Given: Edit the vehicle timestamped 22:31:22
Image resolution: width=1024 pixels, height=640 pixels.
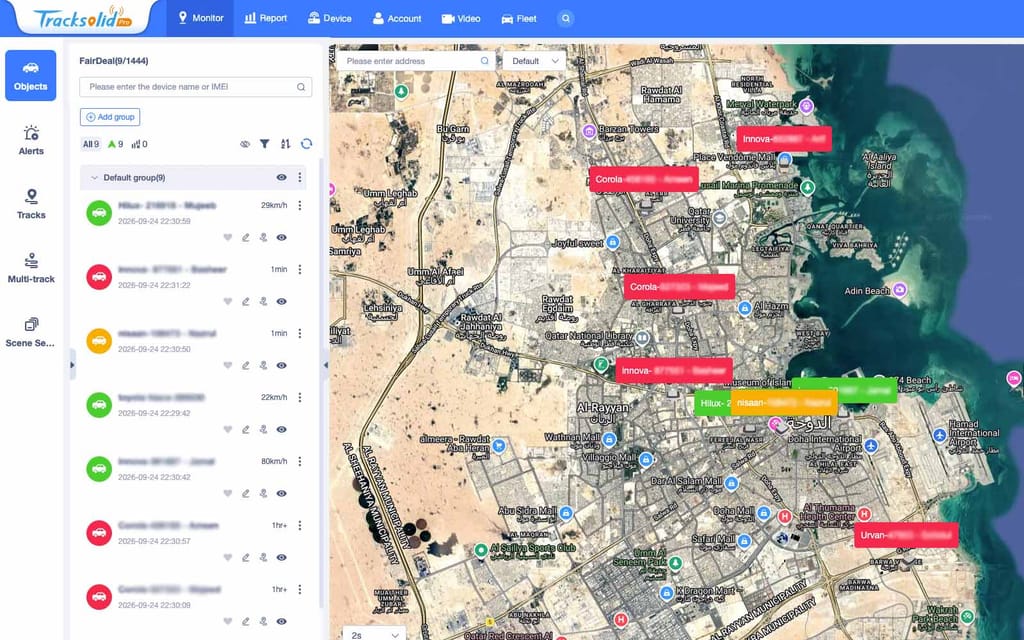Looking at the screenshot, I should 246,302.
